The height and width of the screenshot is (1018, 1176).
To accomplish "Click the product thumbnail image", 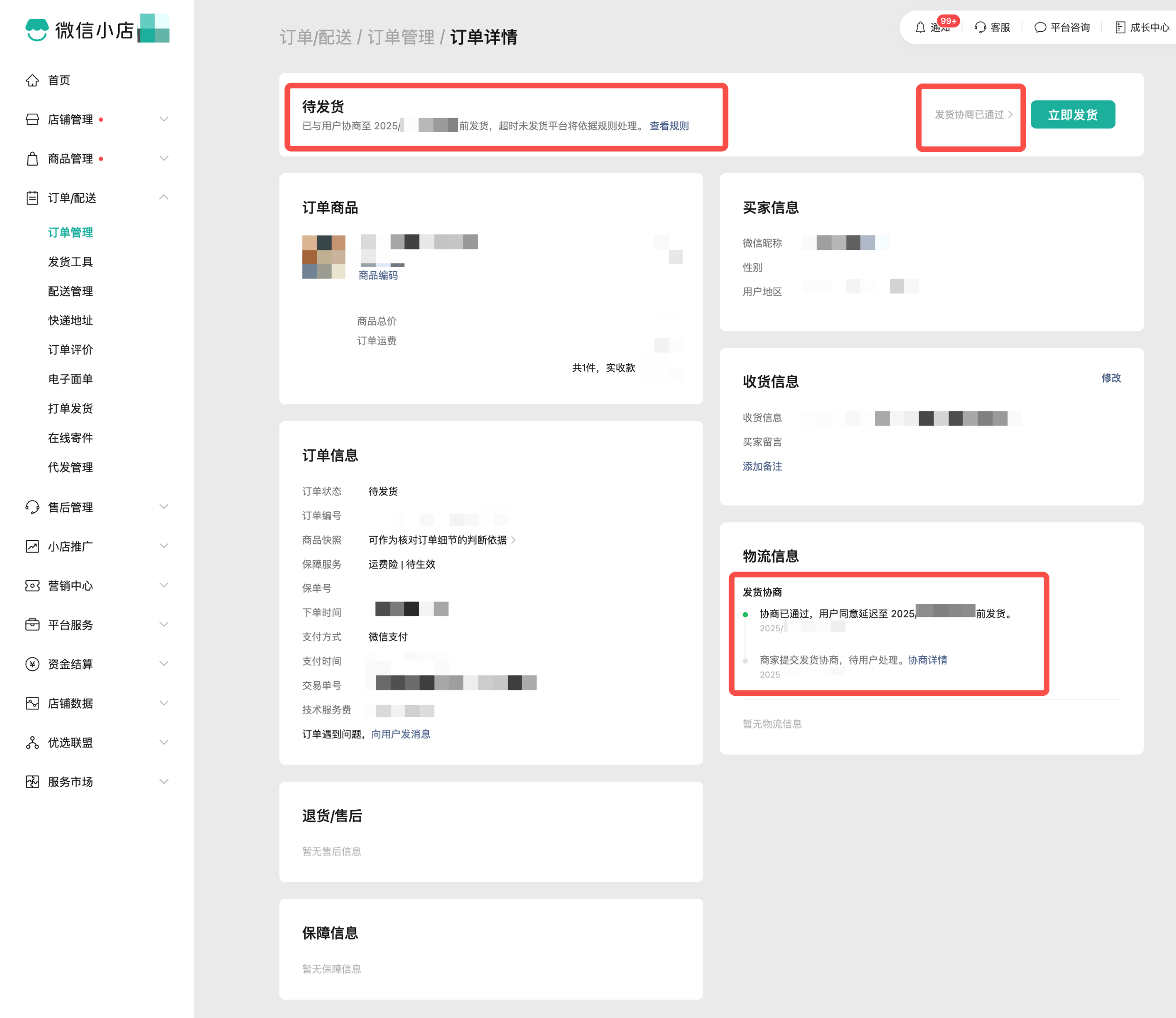I will [x=323, y=257].
